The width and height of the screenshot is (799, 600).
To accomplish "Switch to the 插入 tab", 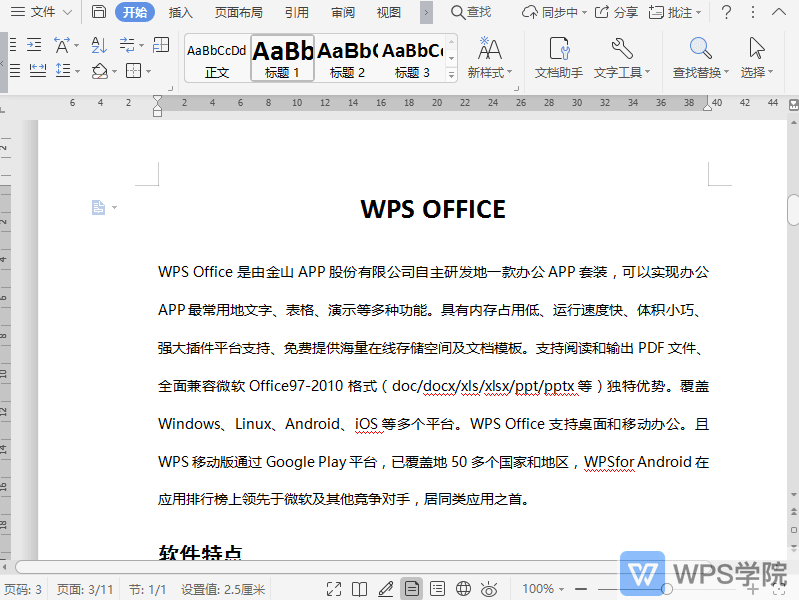I will click(x=181, y=12).
